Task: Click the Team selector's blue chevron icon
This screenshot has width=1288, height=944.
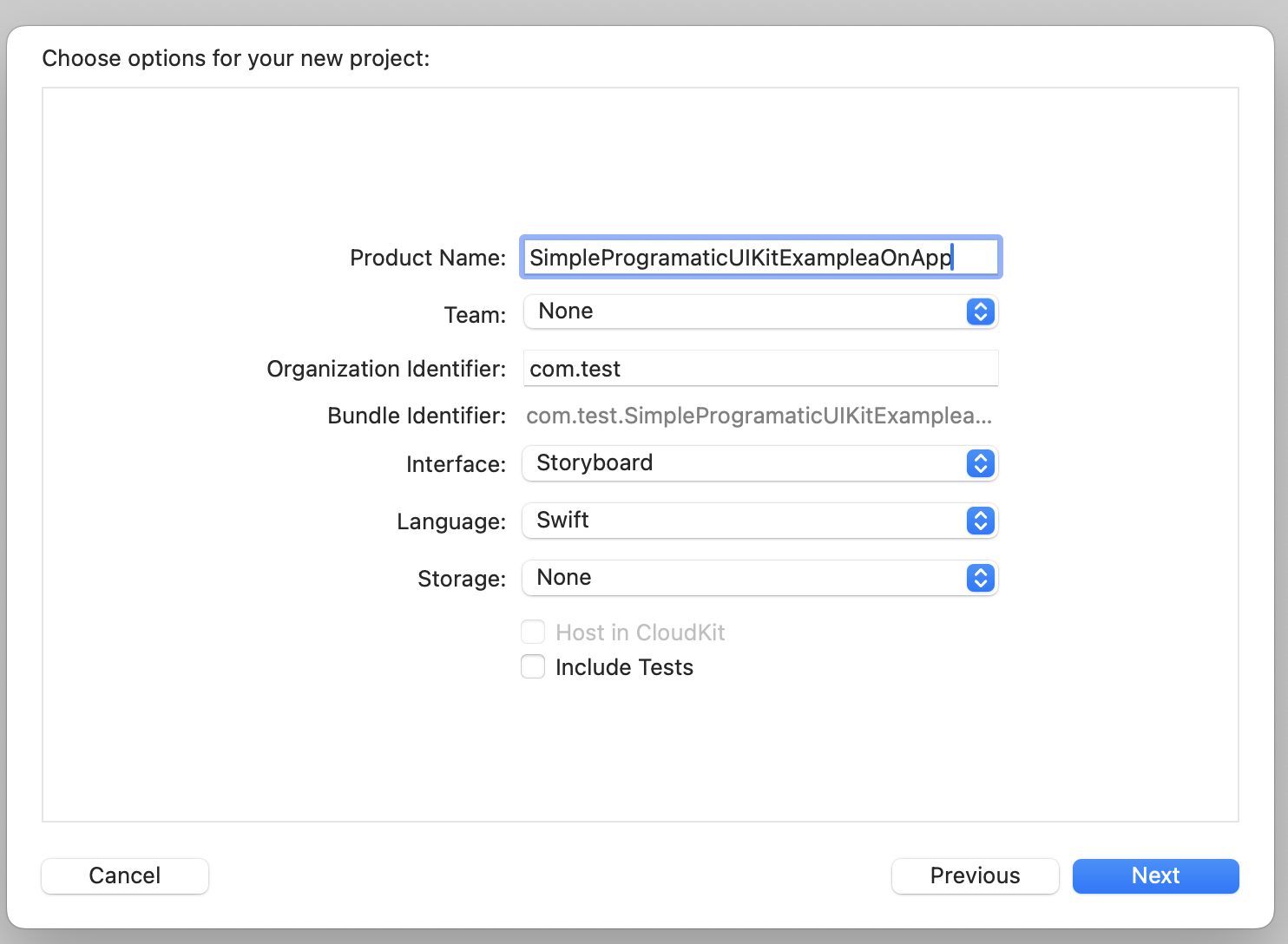Action: pos(980,311)
